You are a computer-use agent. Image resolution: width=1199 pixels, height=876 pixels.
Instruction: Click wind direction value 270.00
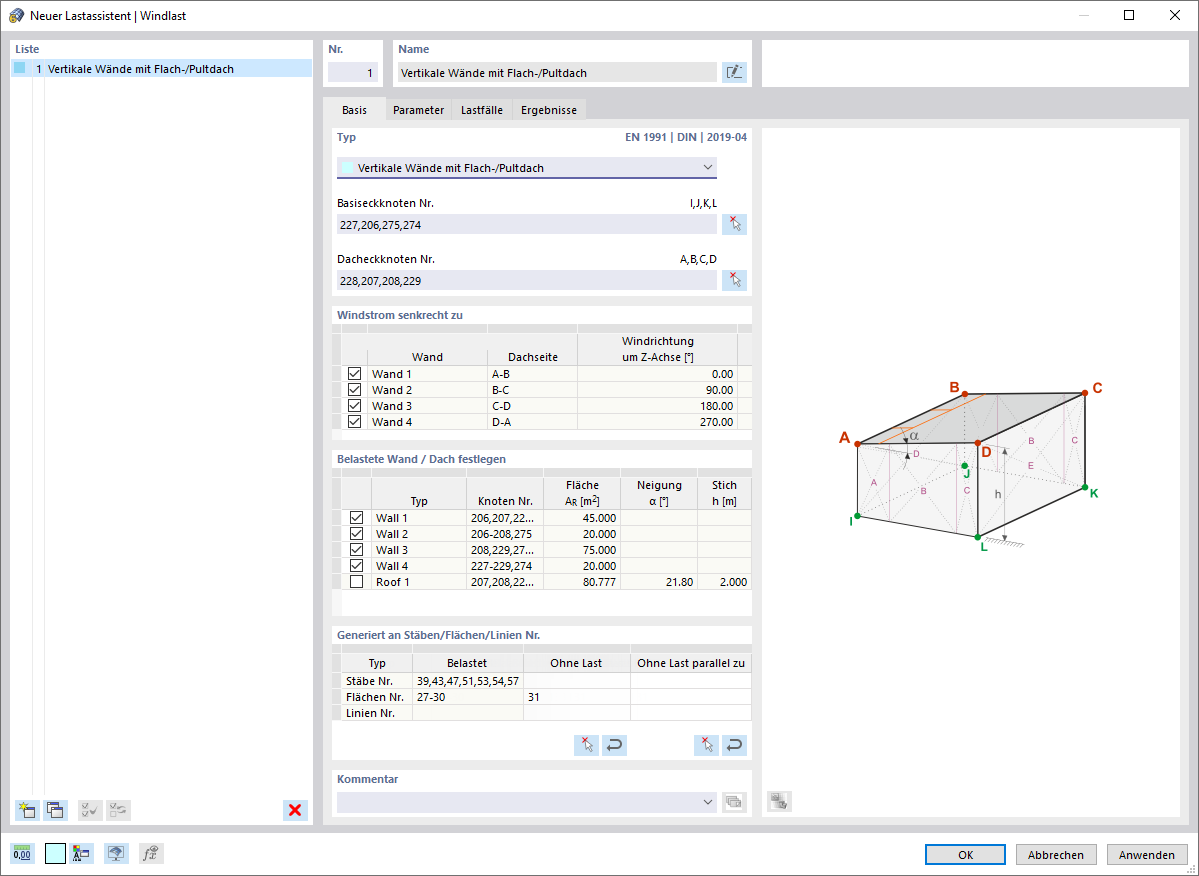coord(658,422)
